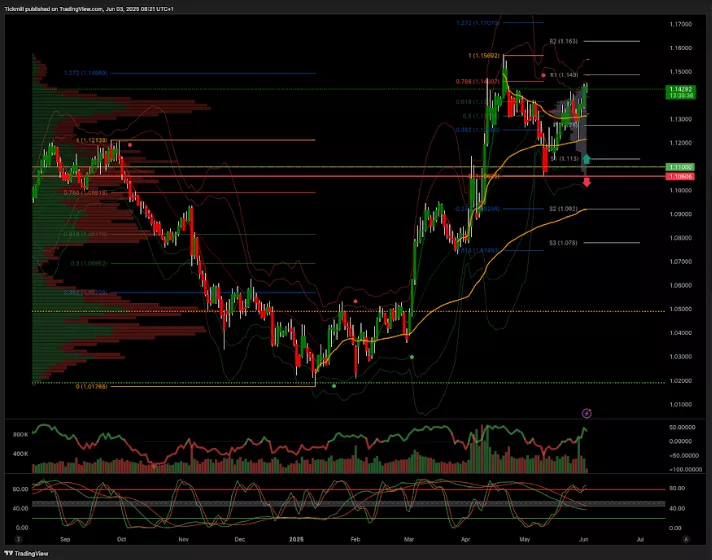Click the Apr label on the time axis

[x=465, y=536]
